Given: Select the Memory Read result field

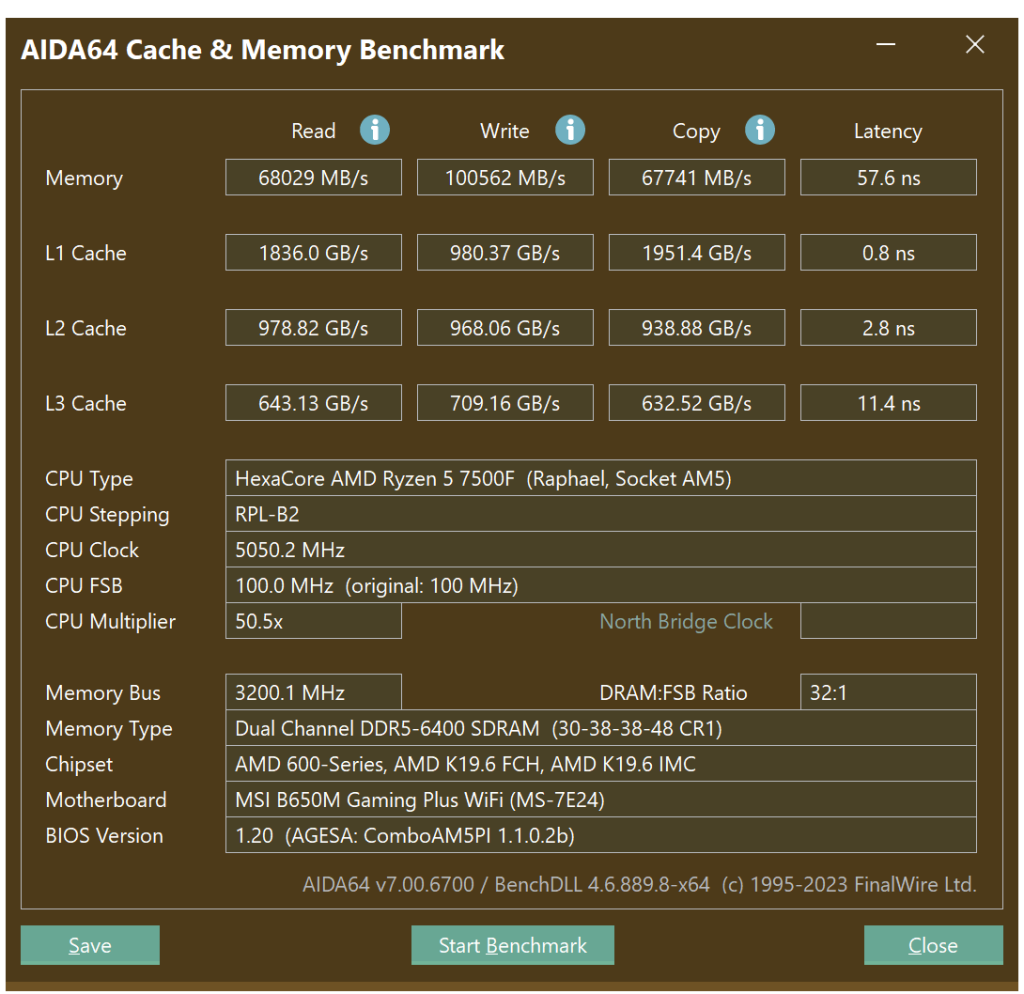Looking at the screenshot, I should pyautogui.click(x=313, y=178).
